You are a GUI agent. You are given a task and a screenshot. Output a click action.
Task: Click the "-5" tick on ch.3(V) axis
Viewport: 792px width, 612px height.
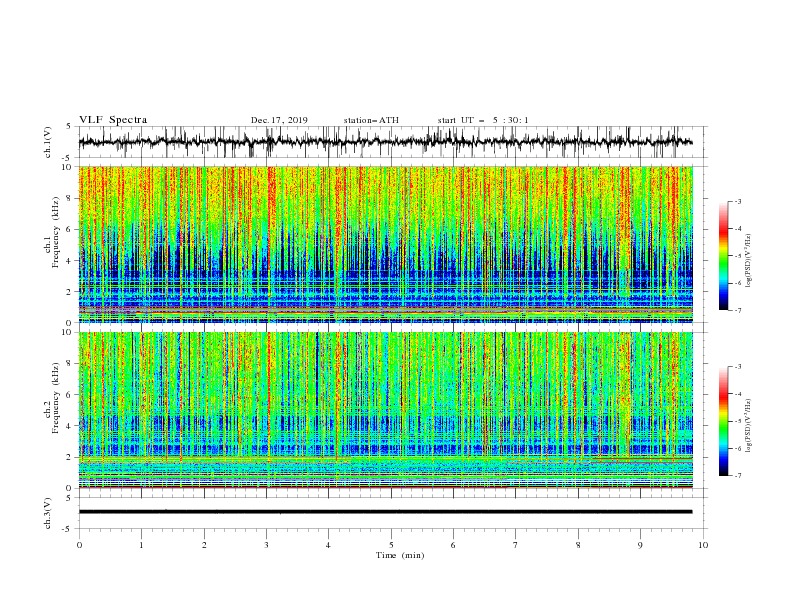tap(67, 529)
